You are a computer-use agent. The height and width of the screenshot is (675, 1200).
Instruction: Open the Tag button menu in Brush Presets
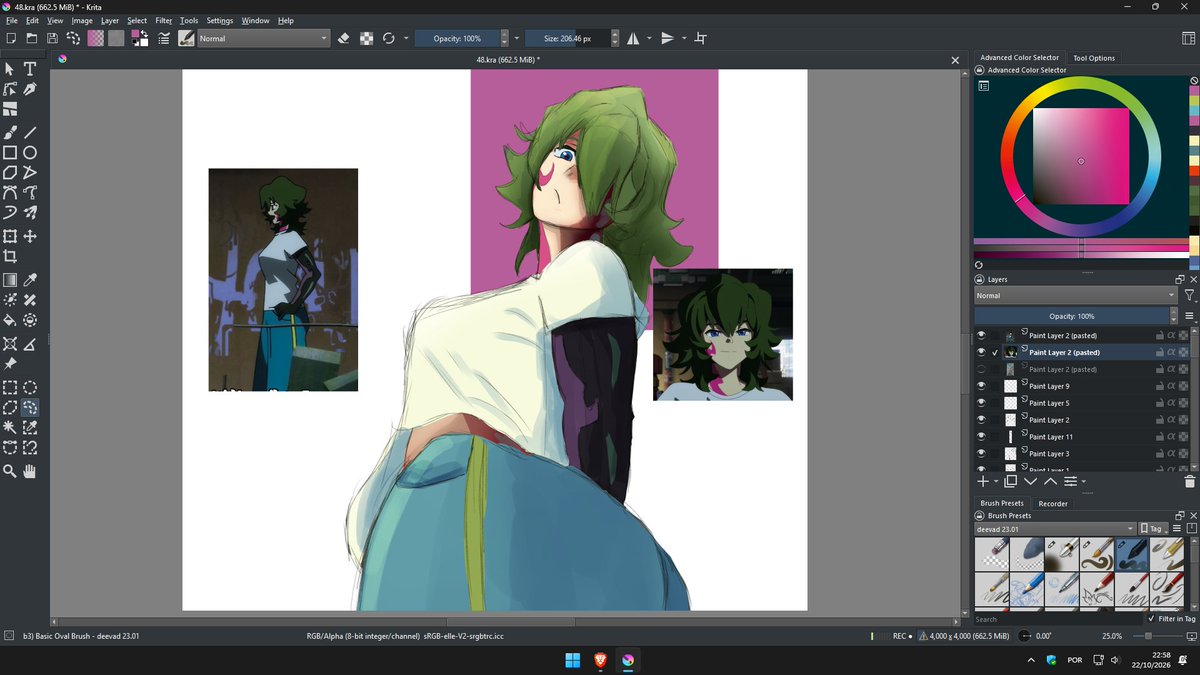pos(1153,529)
